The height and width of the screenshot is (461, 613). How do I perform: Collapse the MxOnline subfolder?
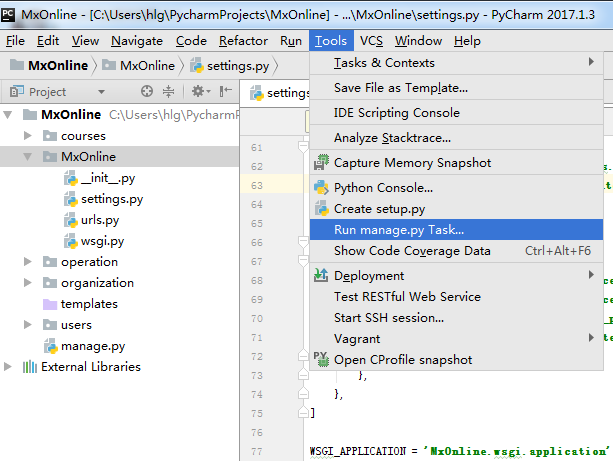[27, 157]
